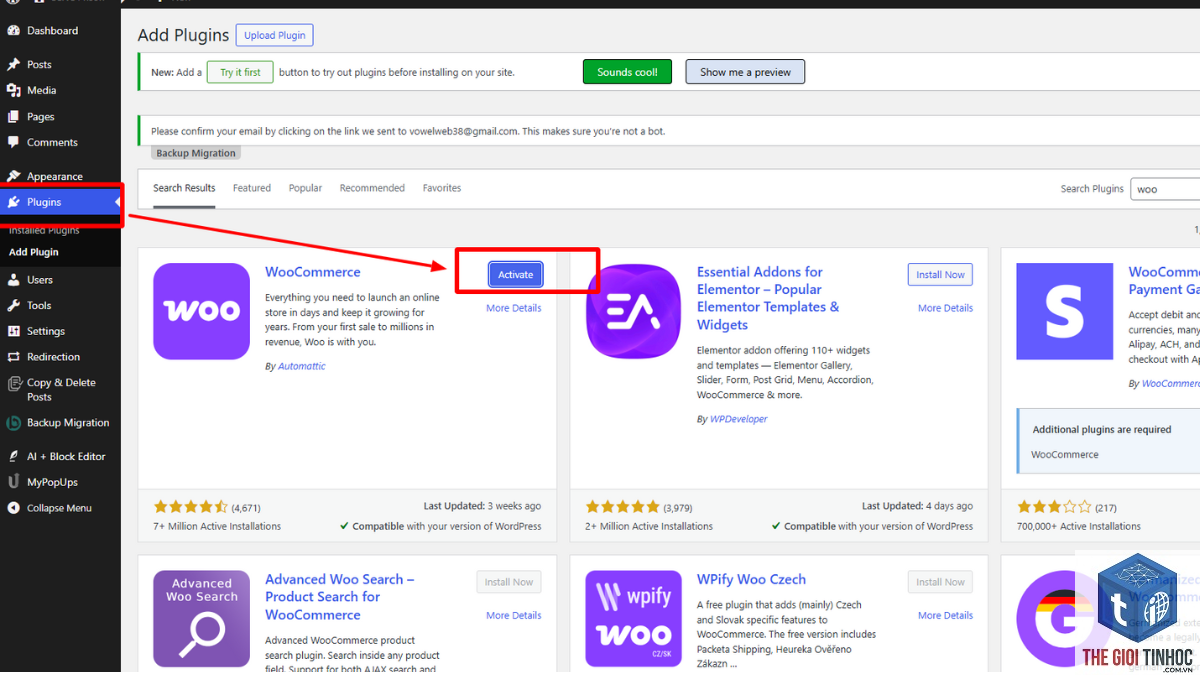This screenshot has height=675, width=1200.
Task: Open the WooCommerce plugin title link
Action: 313,272
